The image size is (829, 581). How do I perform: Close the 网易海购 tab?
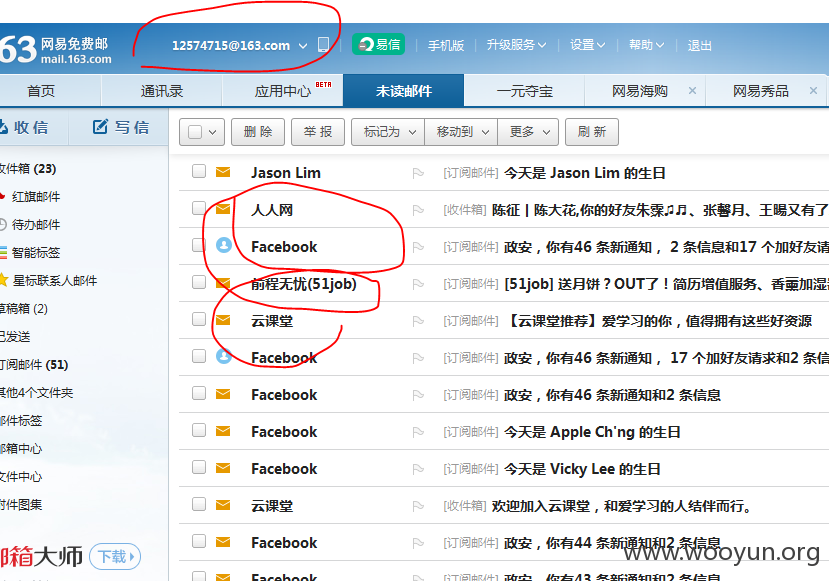(692, 91)
